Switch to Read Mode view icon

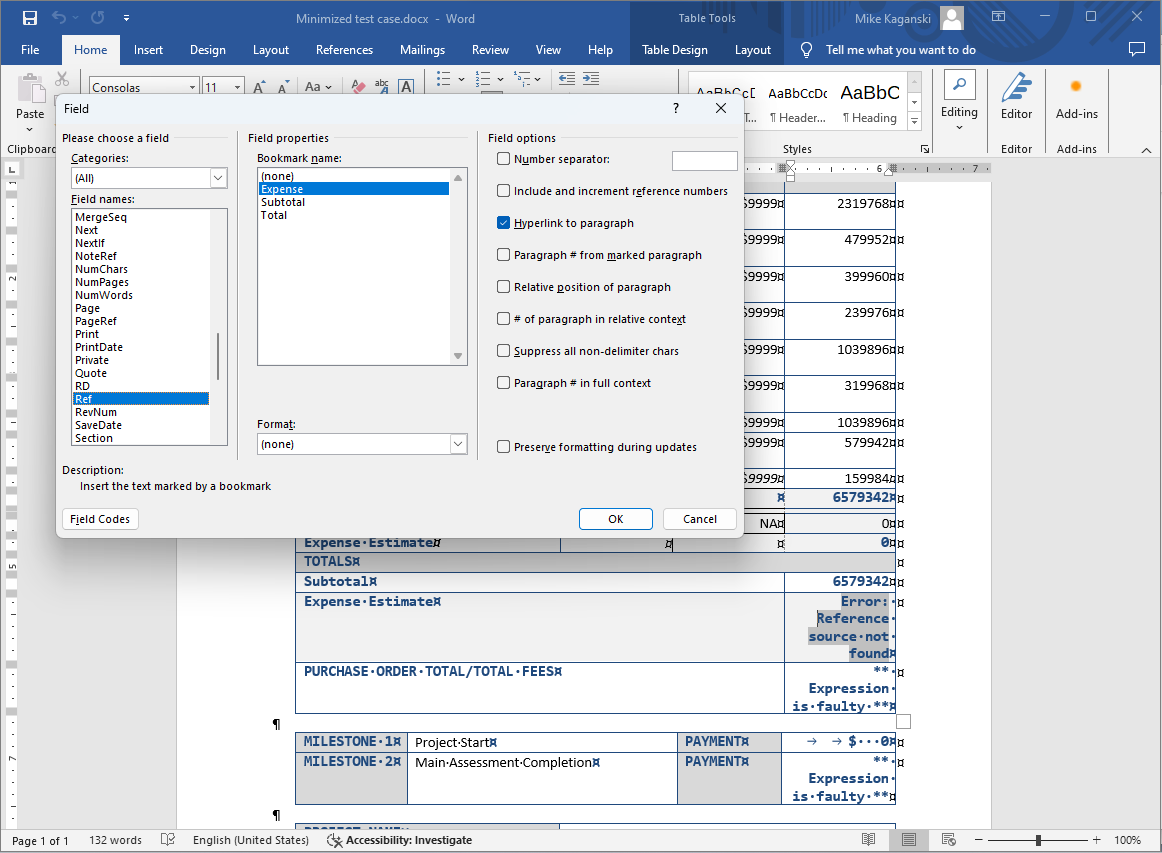pos(869,840)
